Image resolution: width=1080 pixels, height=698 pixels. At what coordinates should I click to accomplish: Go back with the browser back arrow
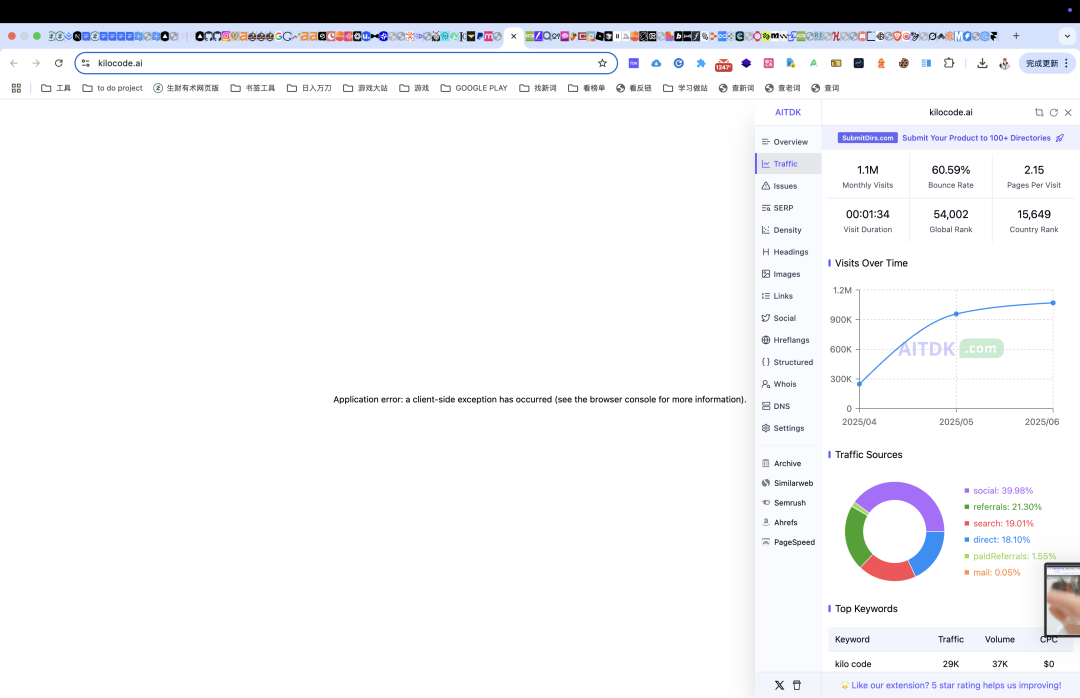pyautogui.click(x=14, y=63)
